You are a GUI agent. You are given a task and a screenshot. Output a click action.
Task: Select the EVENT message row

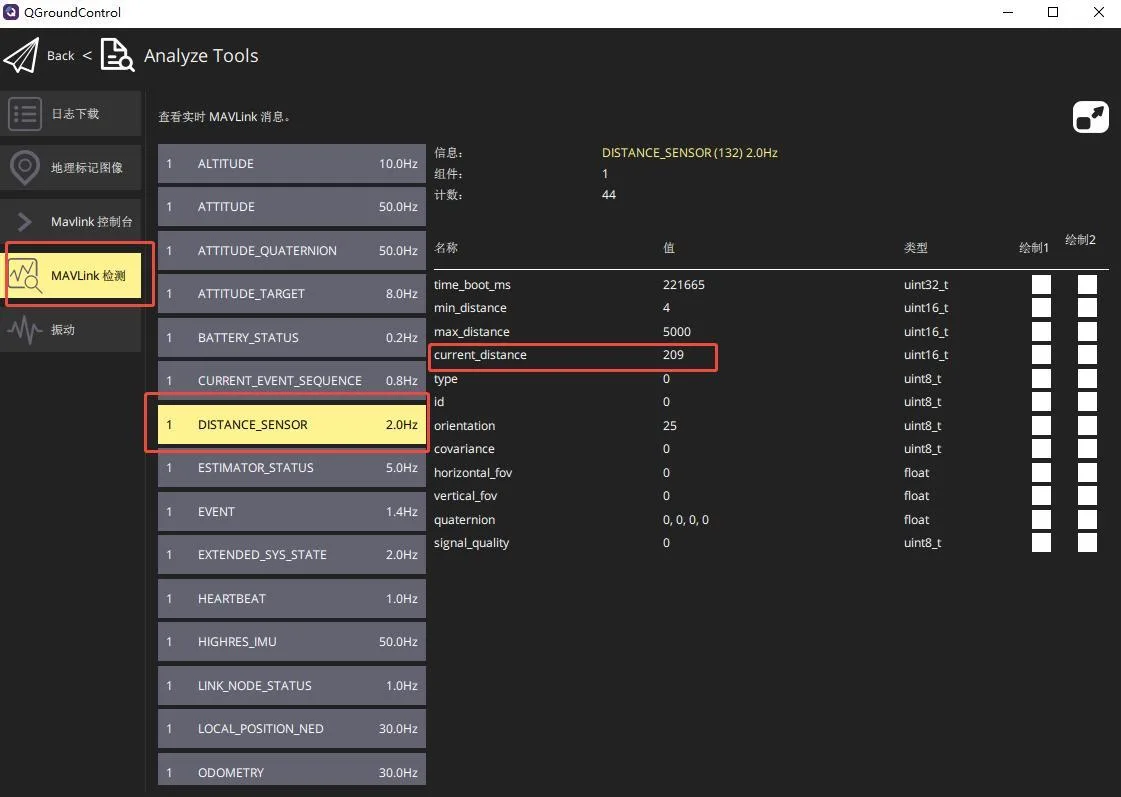[292, 512]
